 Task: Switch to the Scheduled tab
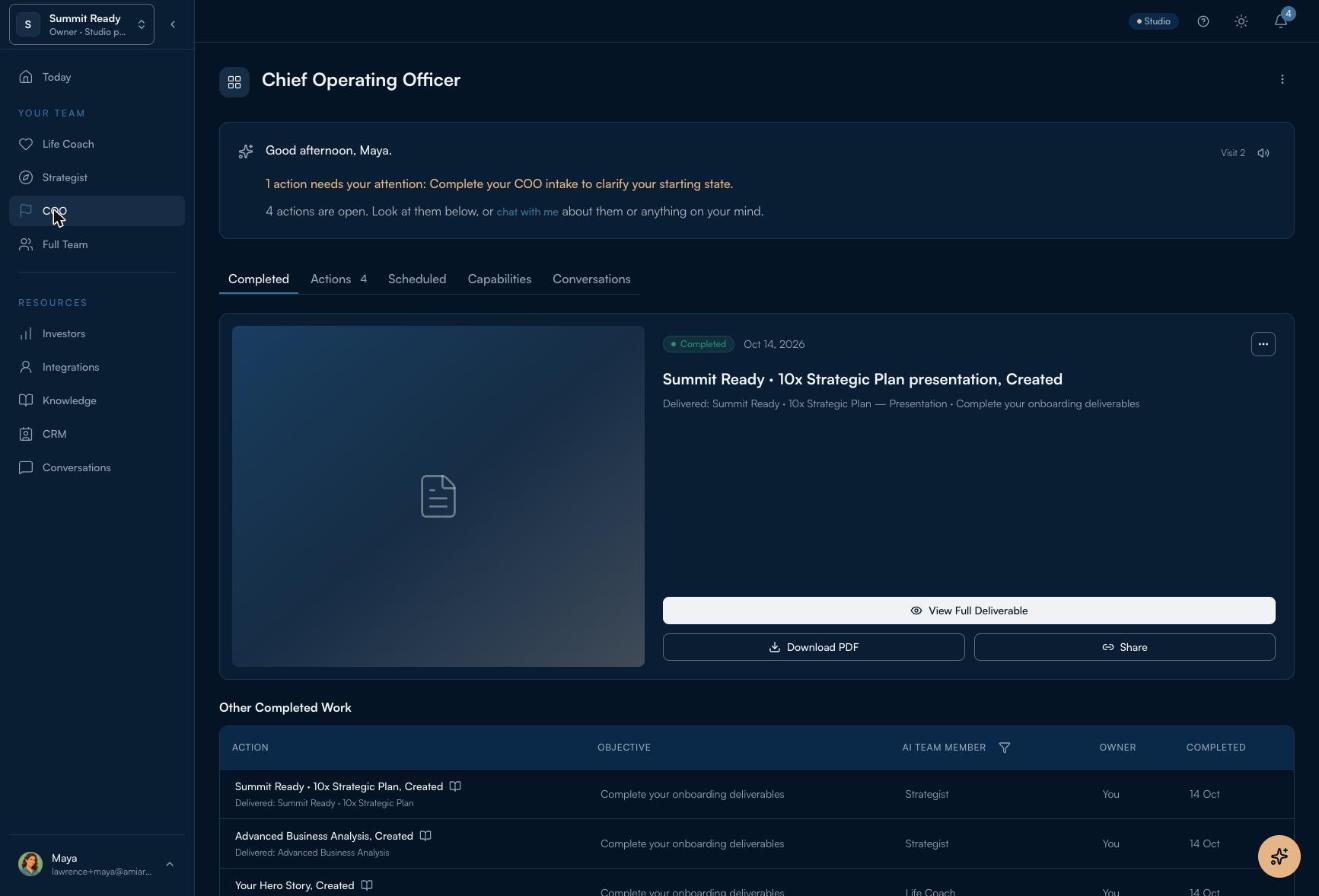pos(417,279)
